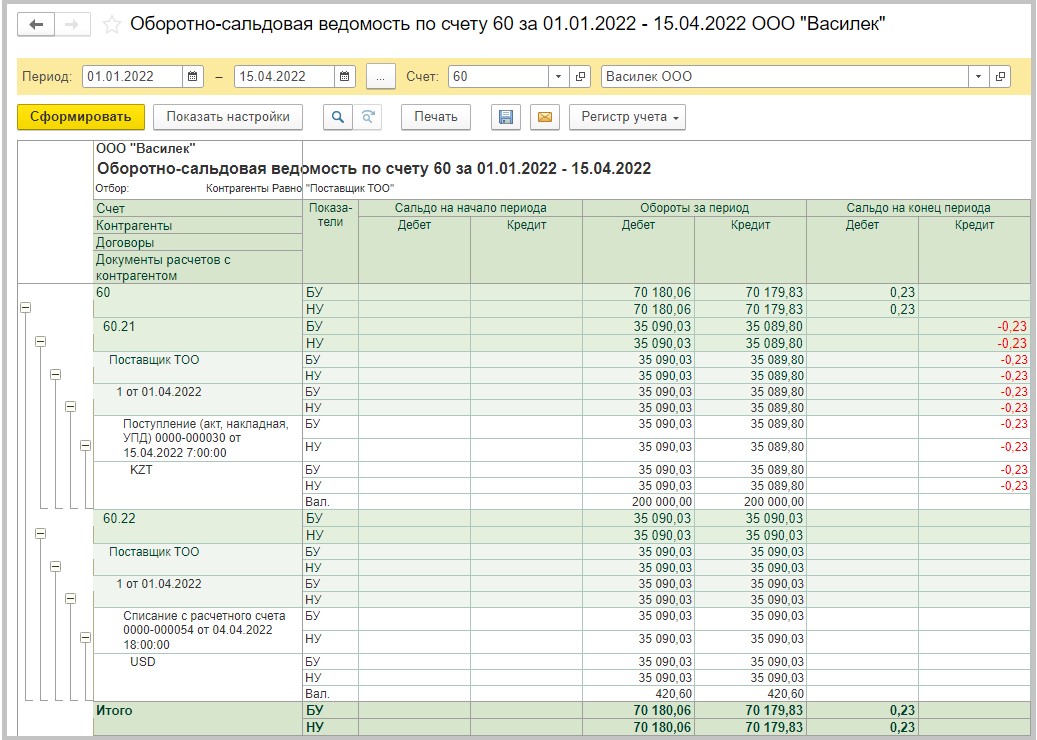Collapse contract 1 от 01.04.2022 under 60.21
The image size is (1037, 740).
click(71, 407)
